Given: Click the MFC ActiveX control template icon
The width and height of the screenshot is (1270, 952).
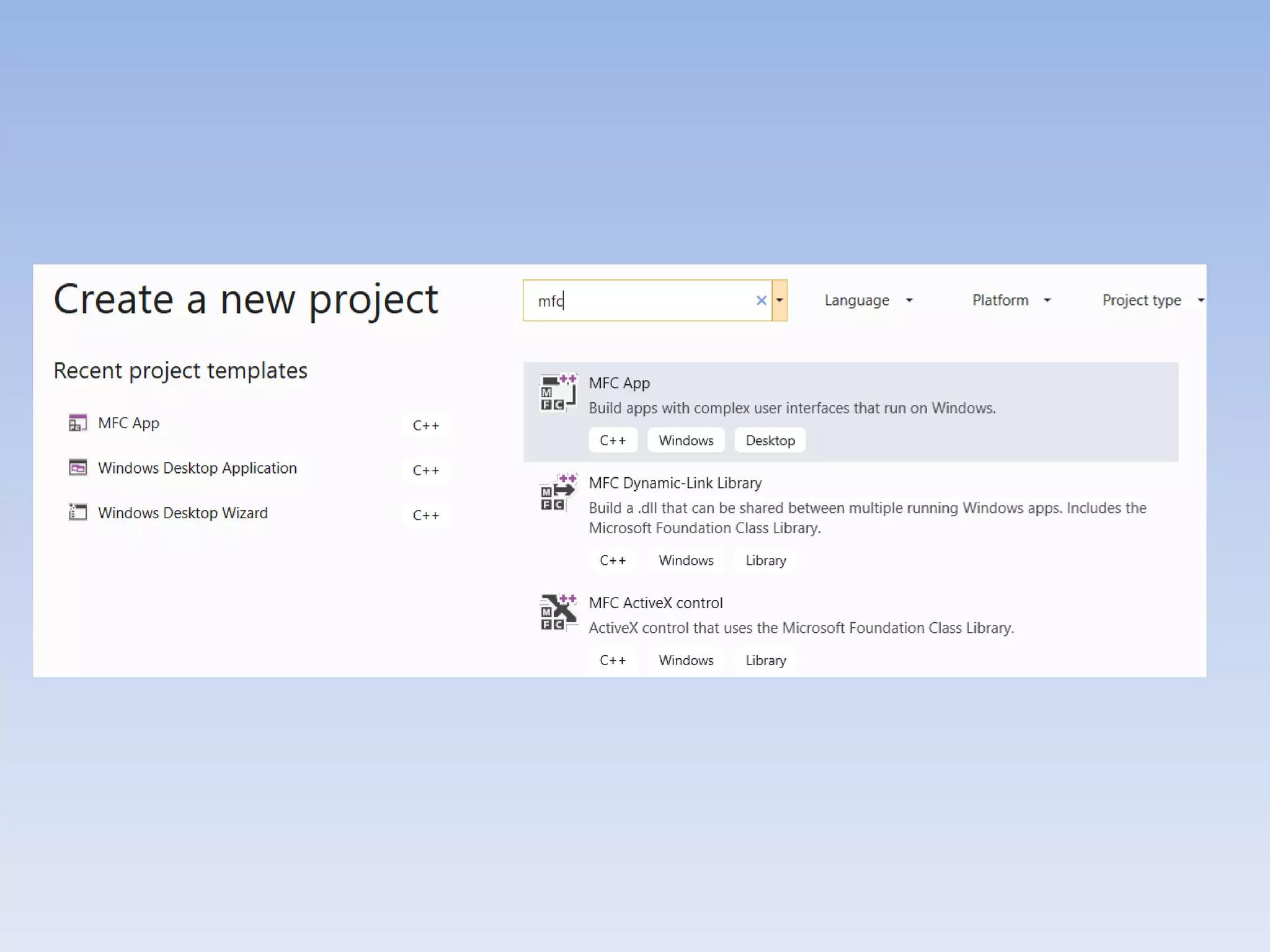Looking at the screenshot, I should [x=557, y=612].
